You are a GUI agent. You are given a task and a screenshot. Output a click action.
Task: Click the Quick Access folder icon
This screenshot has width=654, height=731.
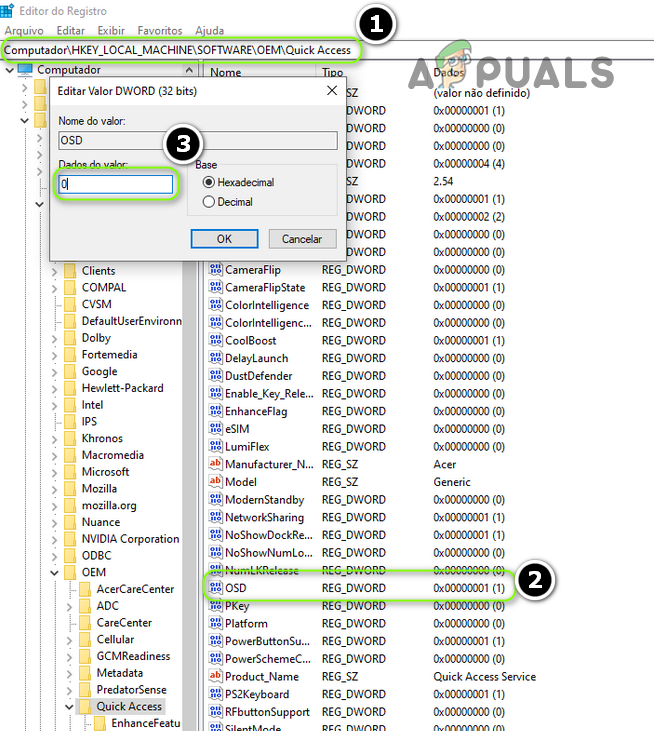point(85,706)
